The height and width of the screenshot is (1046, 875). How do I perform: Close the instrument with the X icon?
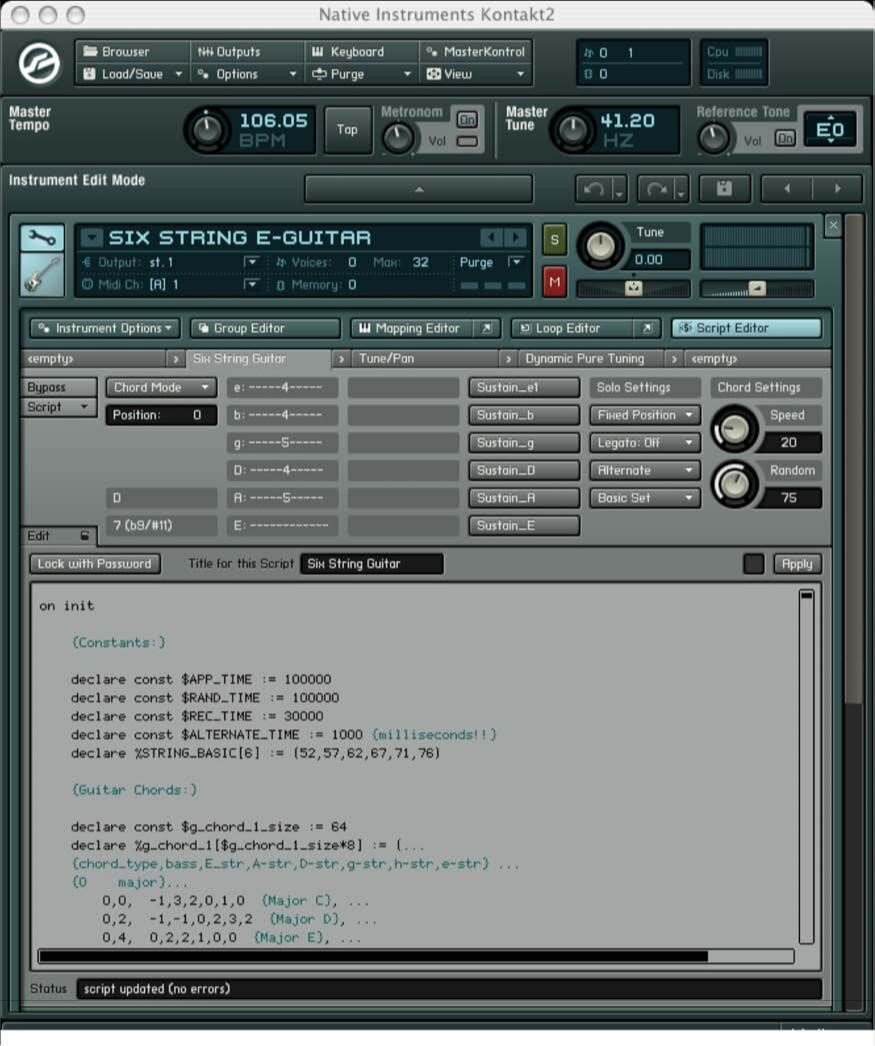point(833,225)
